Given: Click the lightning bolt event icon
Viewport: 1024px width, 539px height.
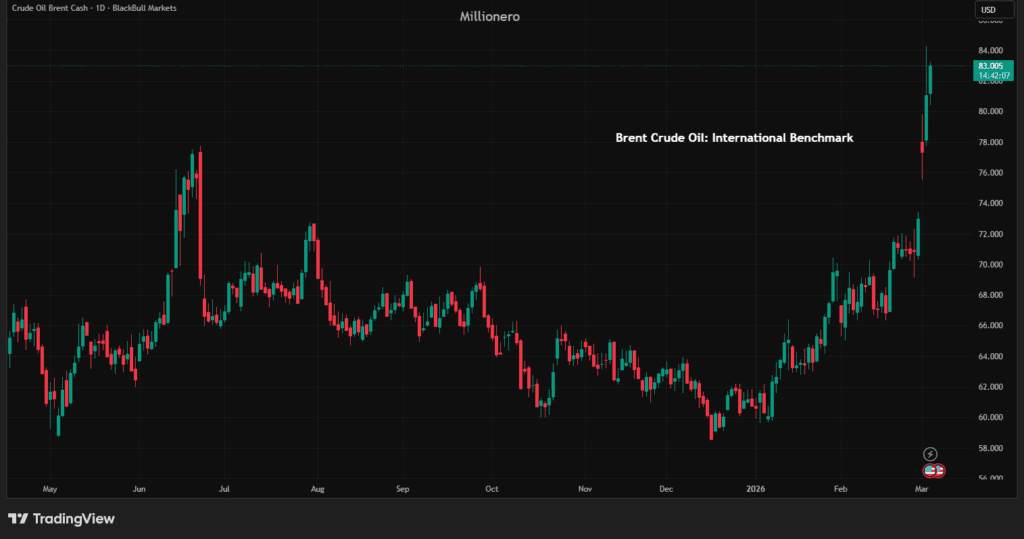Looking at the screenshot, I should coord(930,454).
